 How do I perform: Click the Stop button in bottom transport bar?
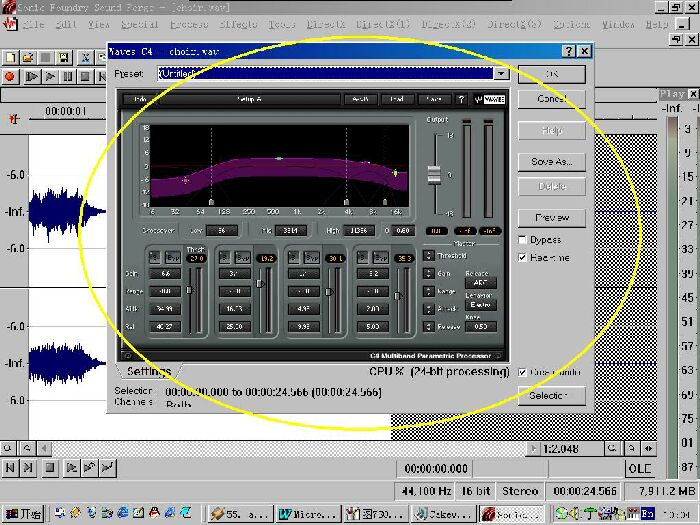coord(50,468)
